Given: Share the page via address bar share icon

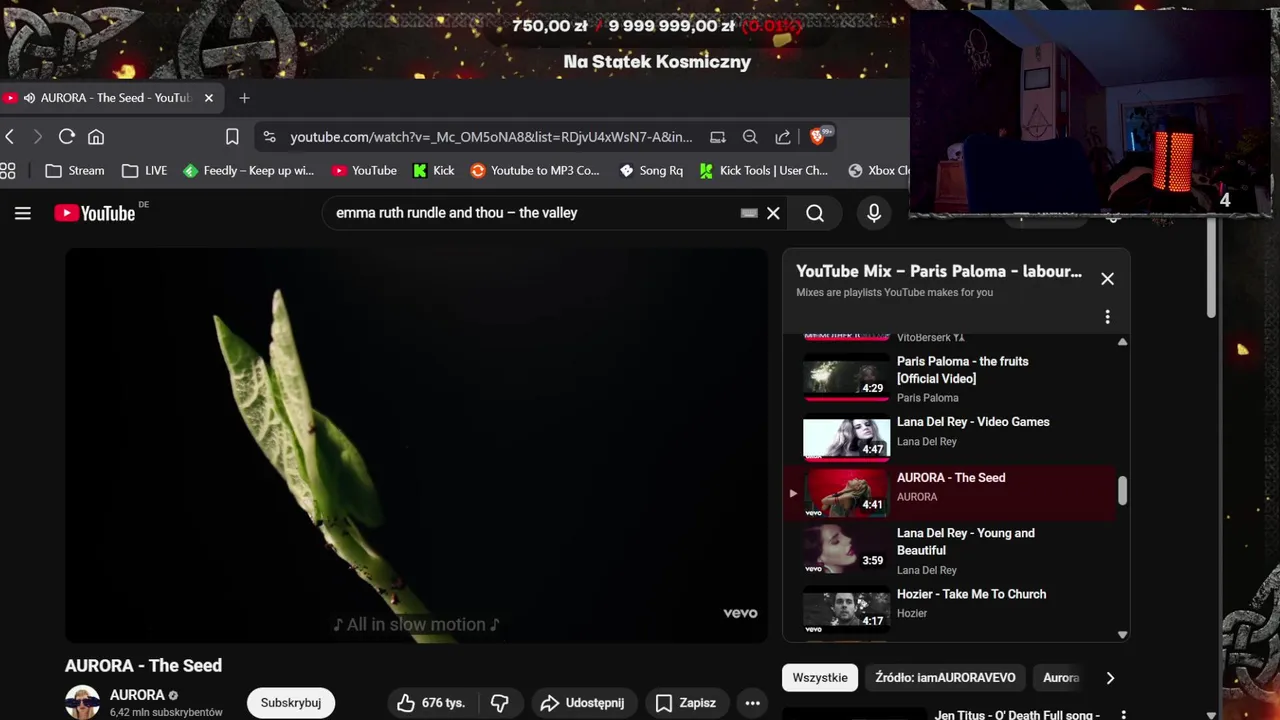Looking at the screenshot, I should pyautogui.click(x=783, y=137).
